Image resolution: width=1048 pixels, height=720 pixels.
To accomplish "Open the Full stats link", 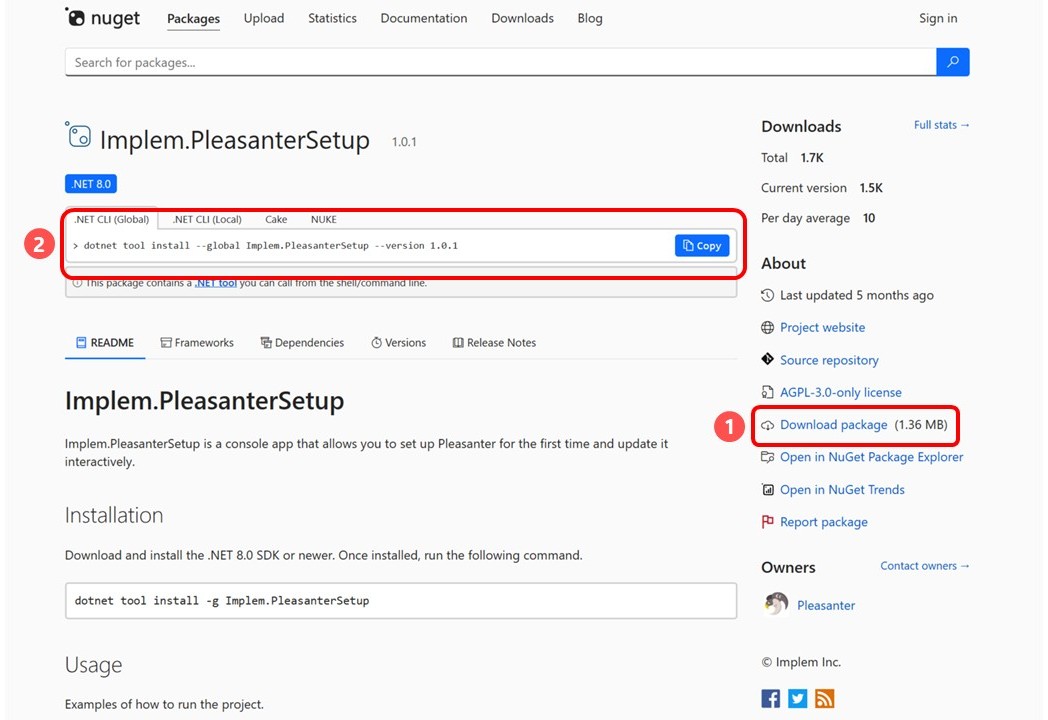I will [941, 125].
